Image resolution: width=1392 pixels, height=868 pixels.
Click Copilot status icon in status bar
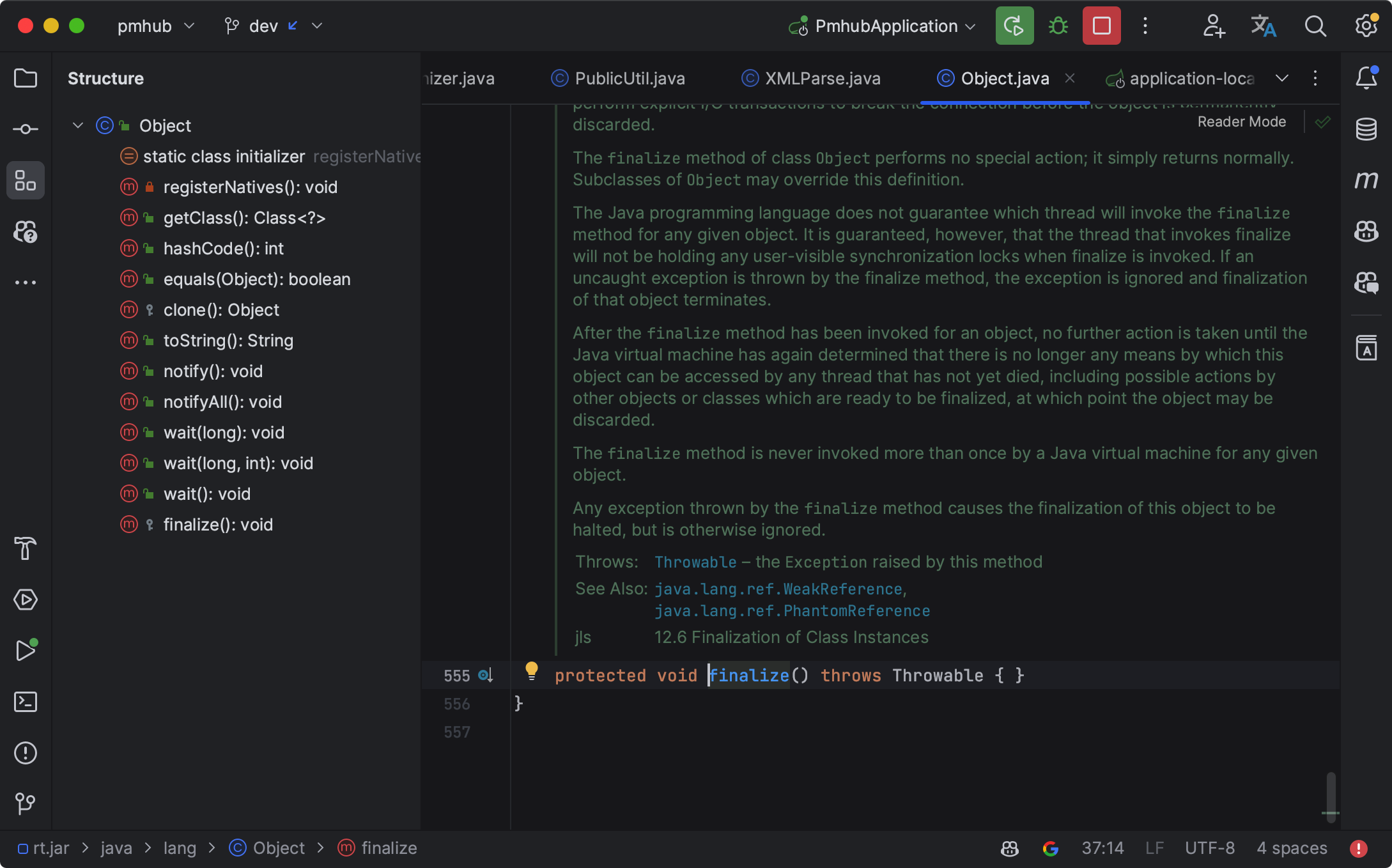pos(1010,848)
